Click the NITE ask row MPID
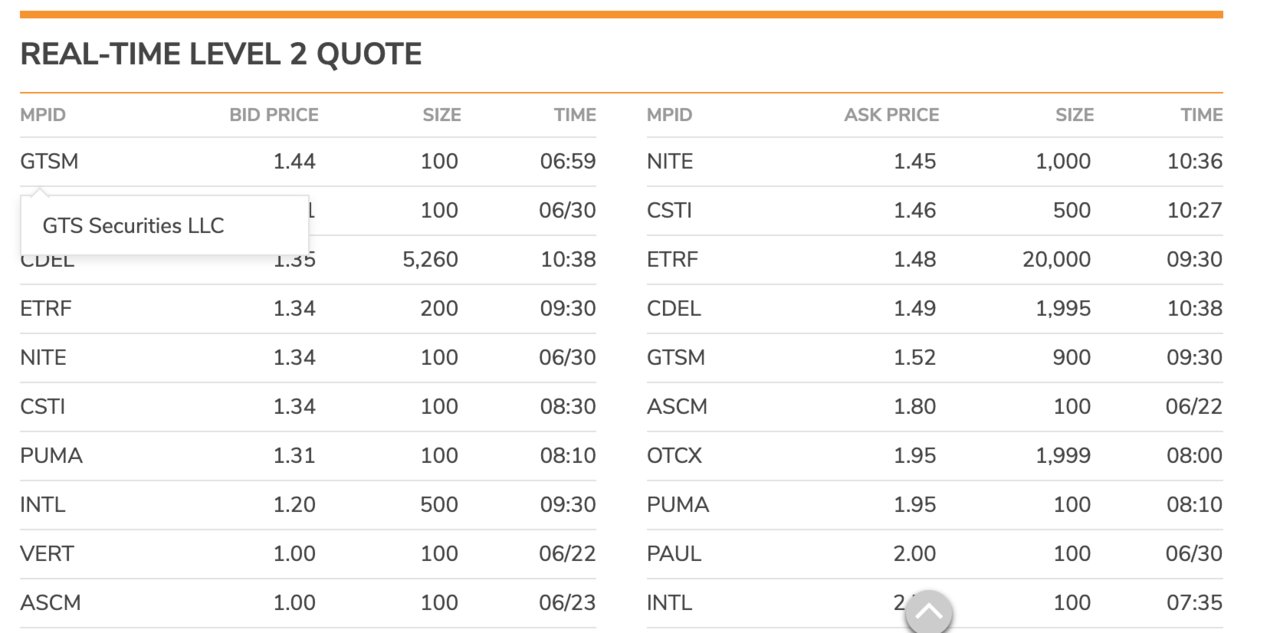 pos(669,161)
